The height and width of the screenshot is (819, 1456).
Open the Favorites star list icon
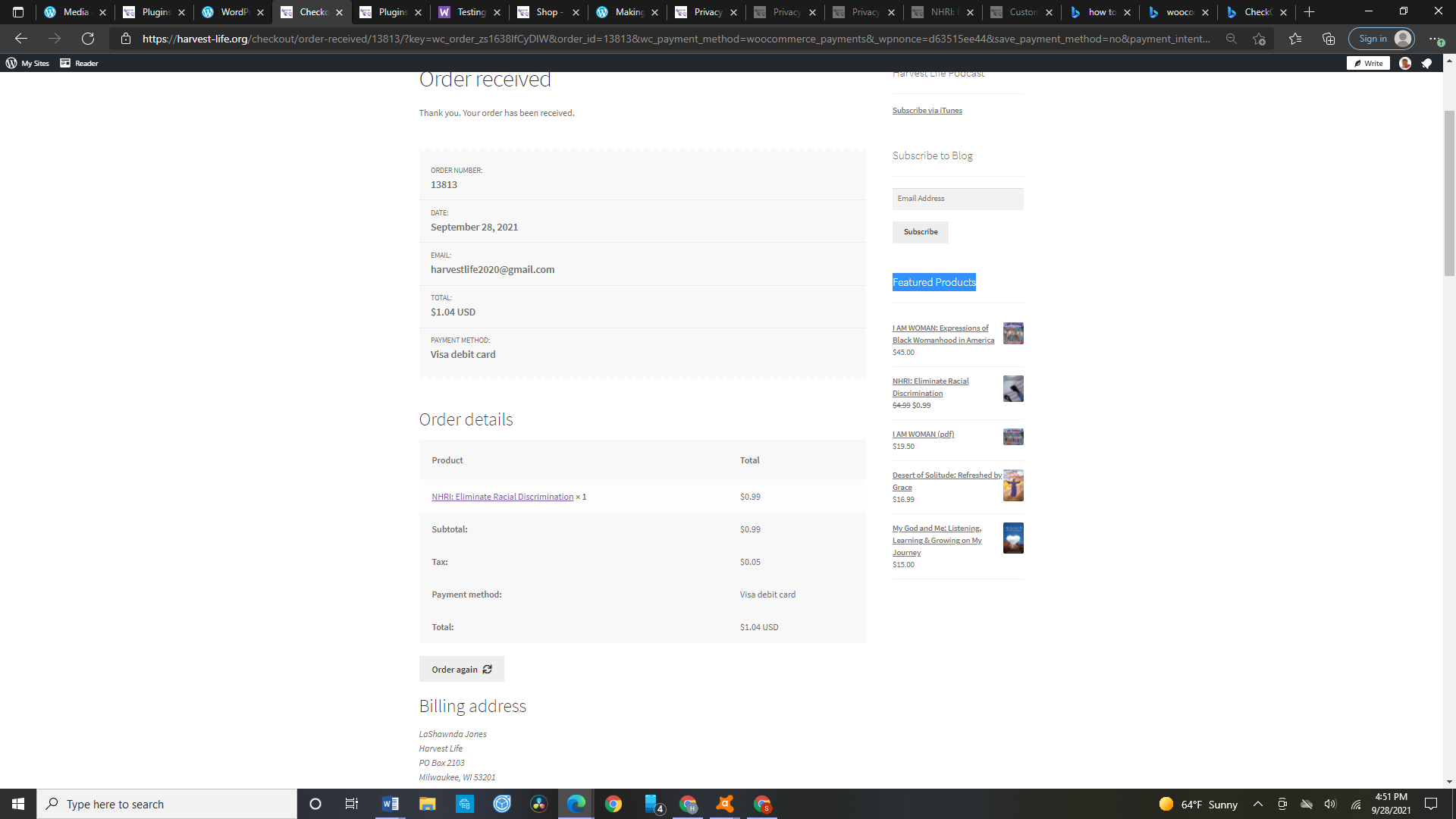[x=1294, y=39]
